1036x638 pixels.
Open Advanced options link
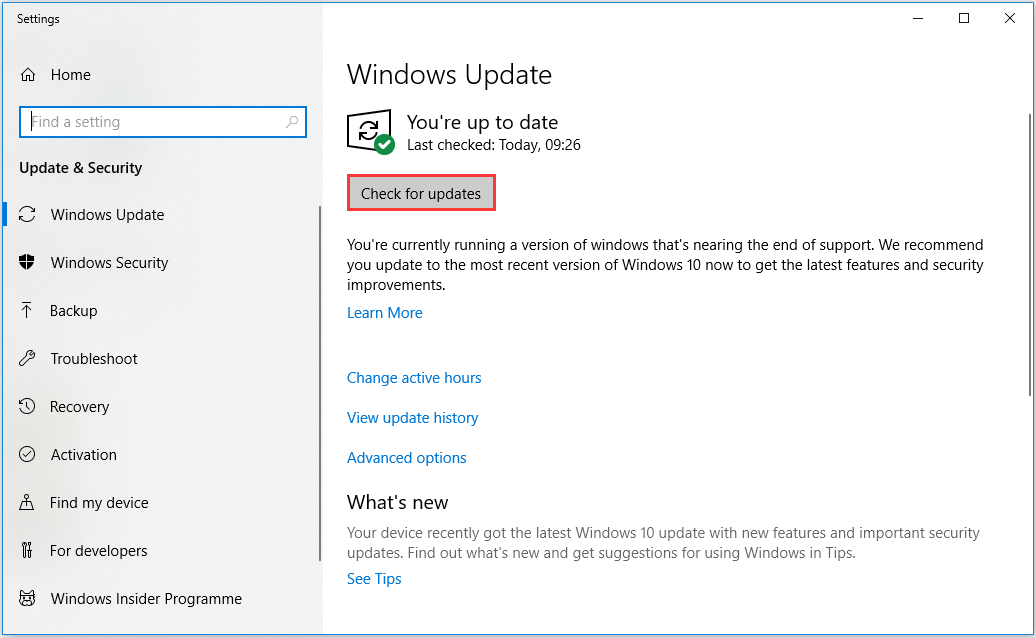(x=406, y=458)
